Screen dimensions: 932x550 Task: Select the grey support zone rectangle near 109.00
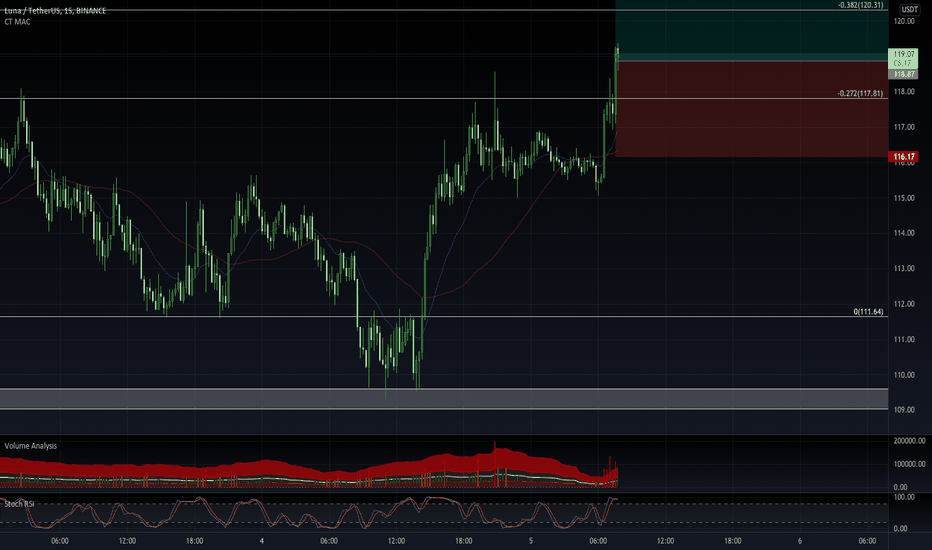[x=444, y=398]
